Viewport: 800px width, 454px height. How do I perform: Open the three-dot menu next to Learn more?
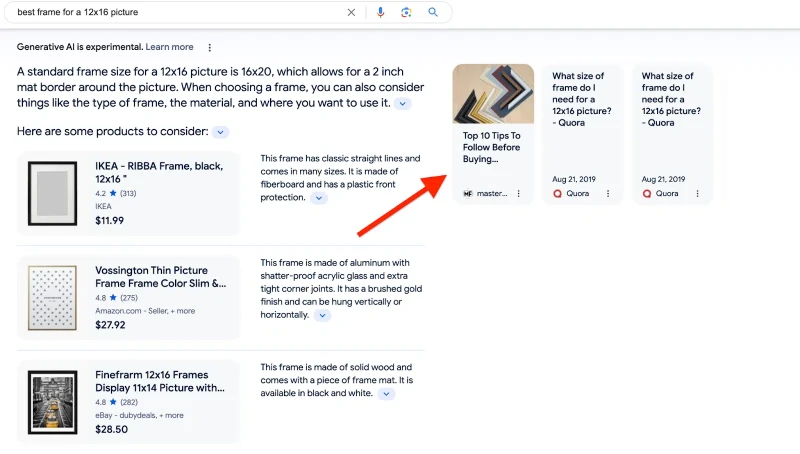click(210, 47)
